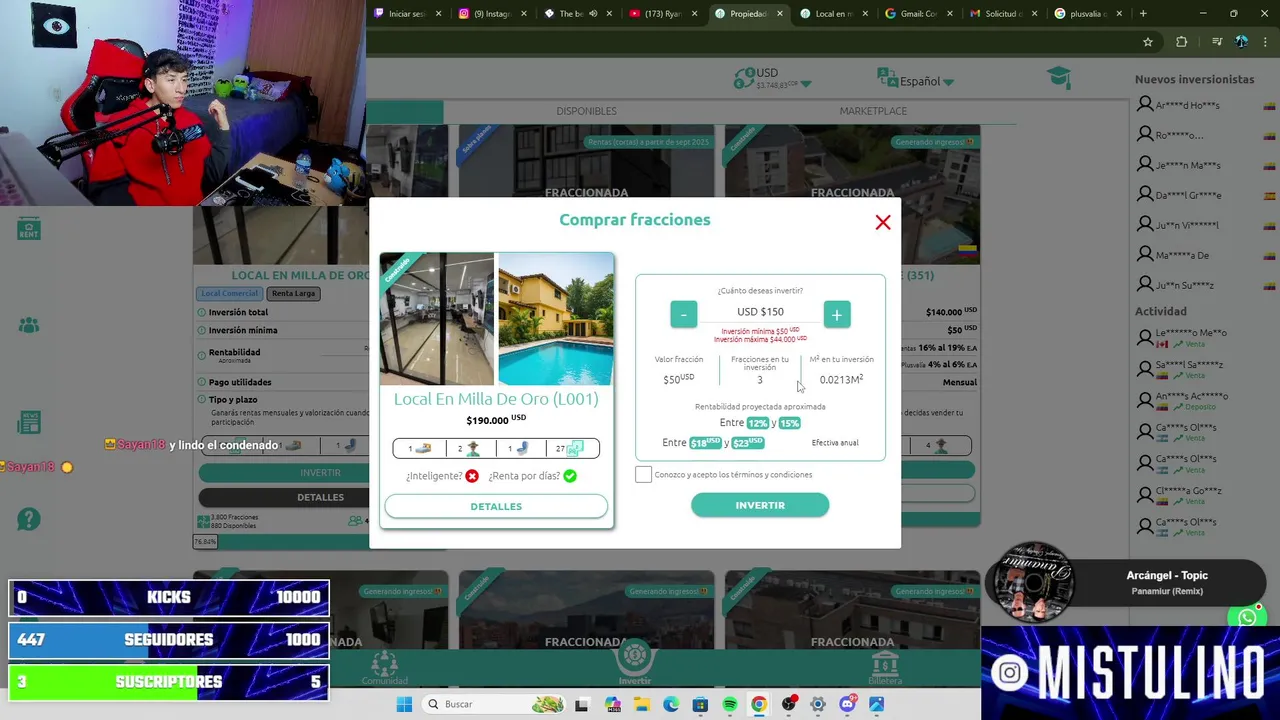1280x720 pixels.
Task: View the office interior photo thumbnail
Action: coord(437,319)
